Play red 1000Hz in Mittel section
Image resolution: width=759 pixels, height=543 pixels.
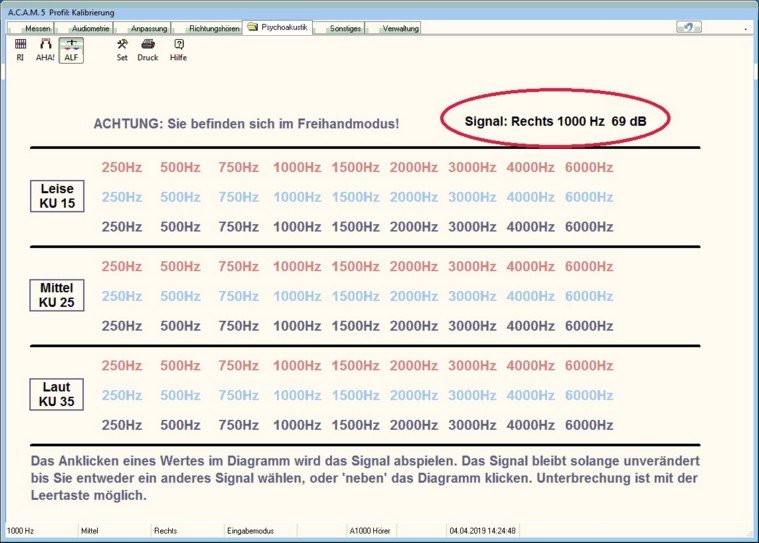pos(297,267)
